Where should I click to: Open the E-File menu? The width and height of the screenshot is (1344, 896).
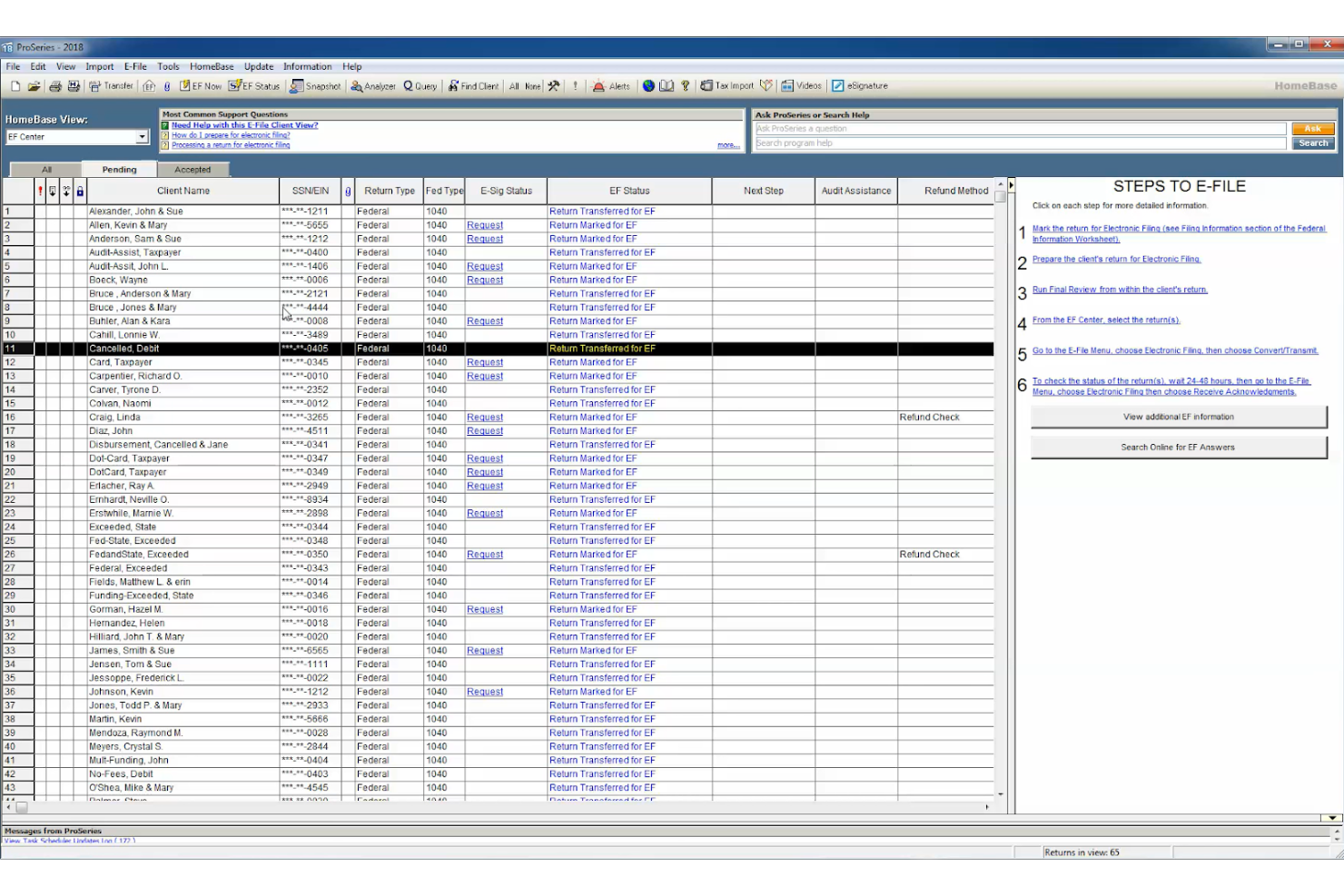click(135, 66)
